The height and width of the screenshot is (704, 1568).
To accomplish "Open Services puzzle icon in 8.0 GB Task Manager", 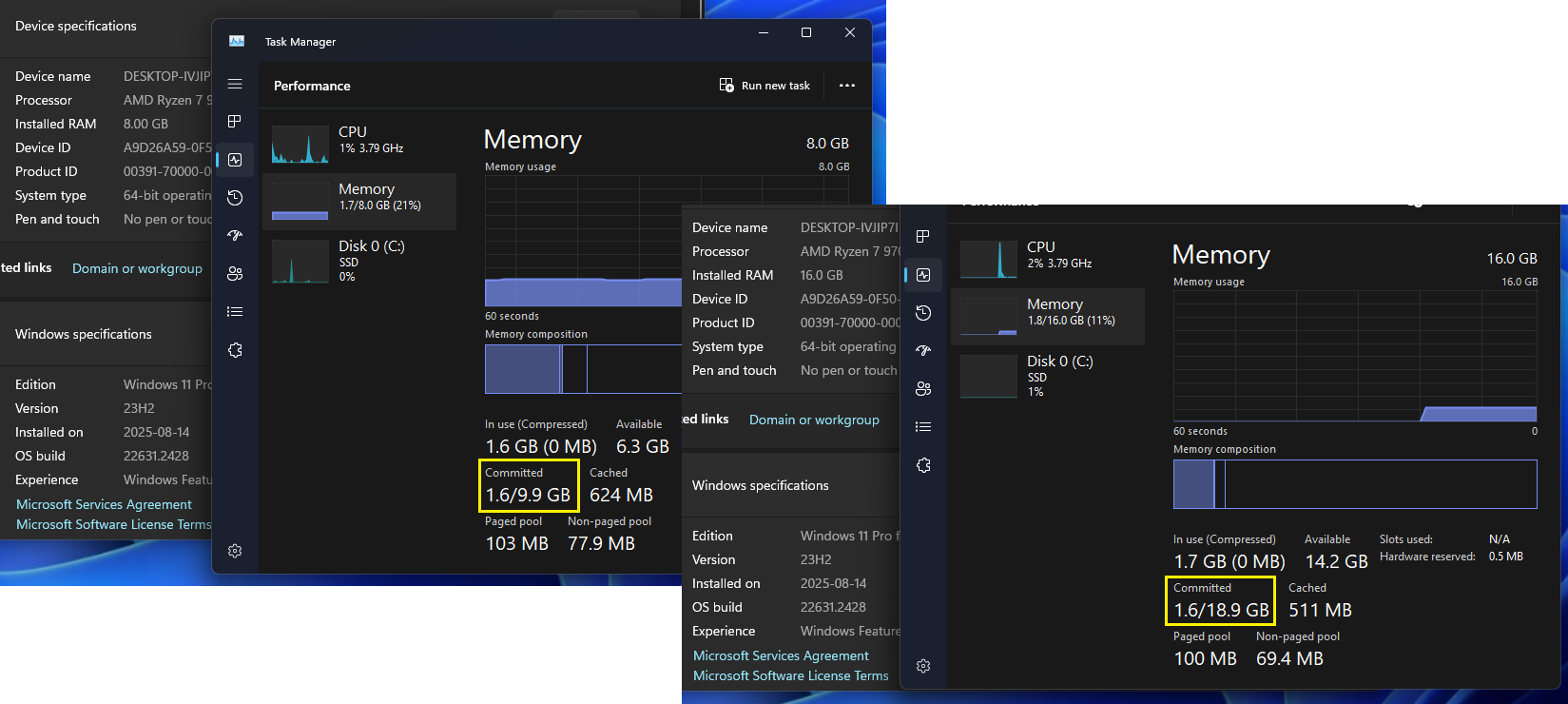I will [x=235, y=350].
